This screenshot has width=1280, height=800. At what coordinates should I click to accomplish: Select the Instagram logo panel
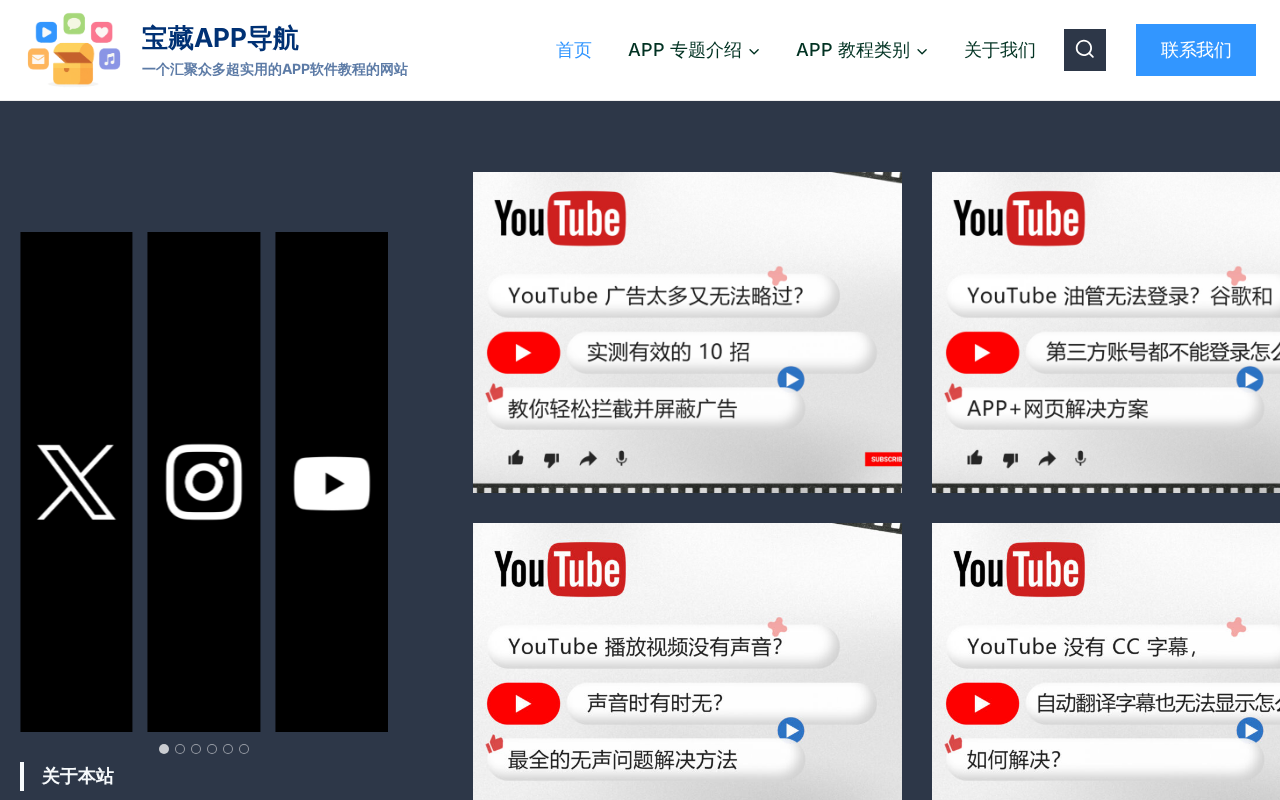pyautogui.click(x=204, y=482)
